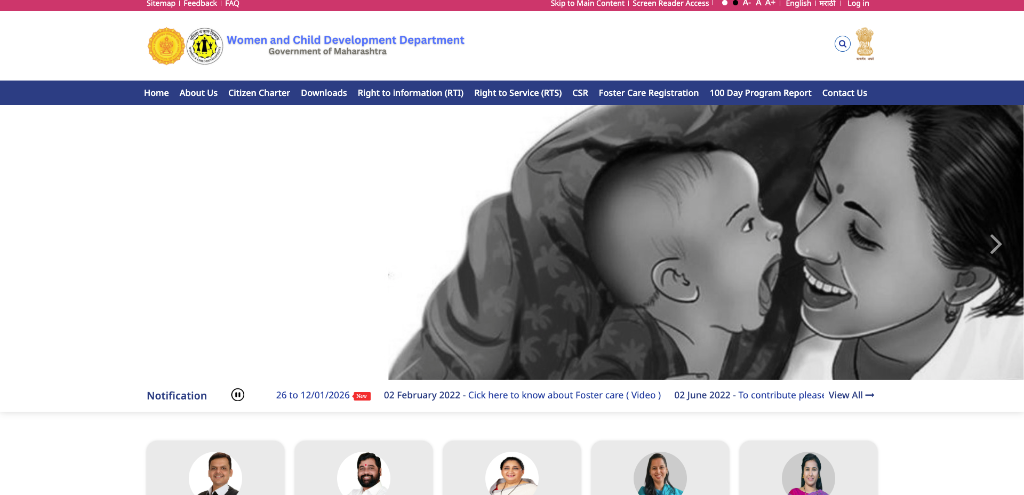Open 100 Day Program Report
This screenshot has height=495, width=1024.
coord(760,93)
